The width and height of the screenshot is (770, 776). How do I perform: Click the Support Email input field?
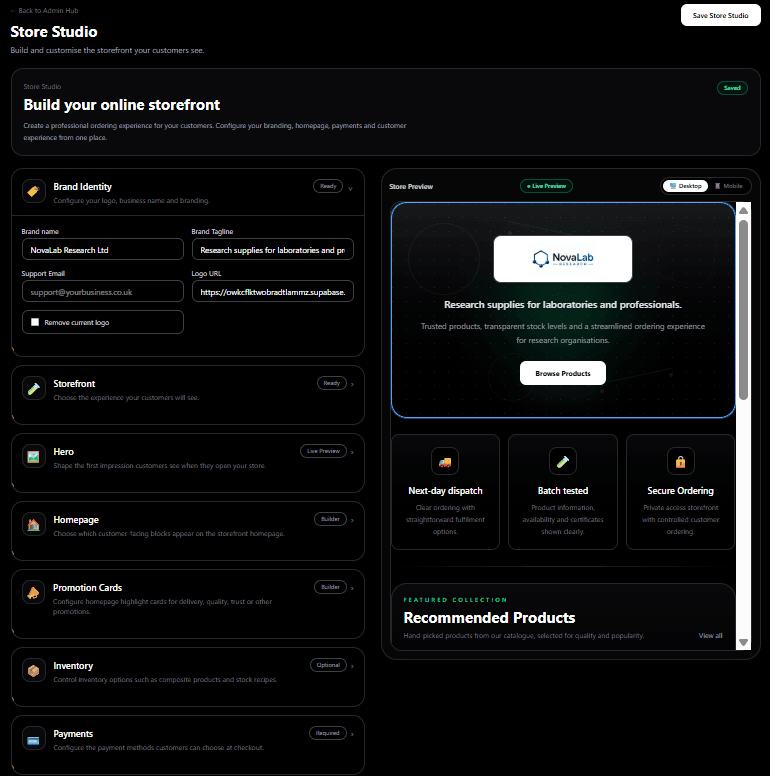(x=103, y=291)
